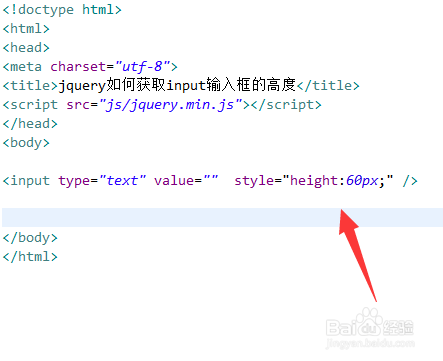Click the <input tag name
443x361 pixels.
pyautogui.click(x=26, y=181)
